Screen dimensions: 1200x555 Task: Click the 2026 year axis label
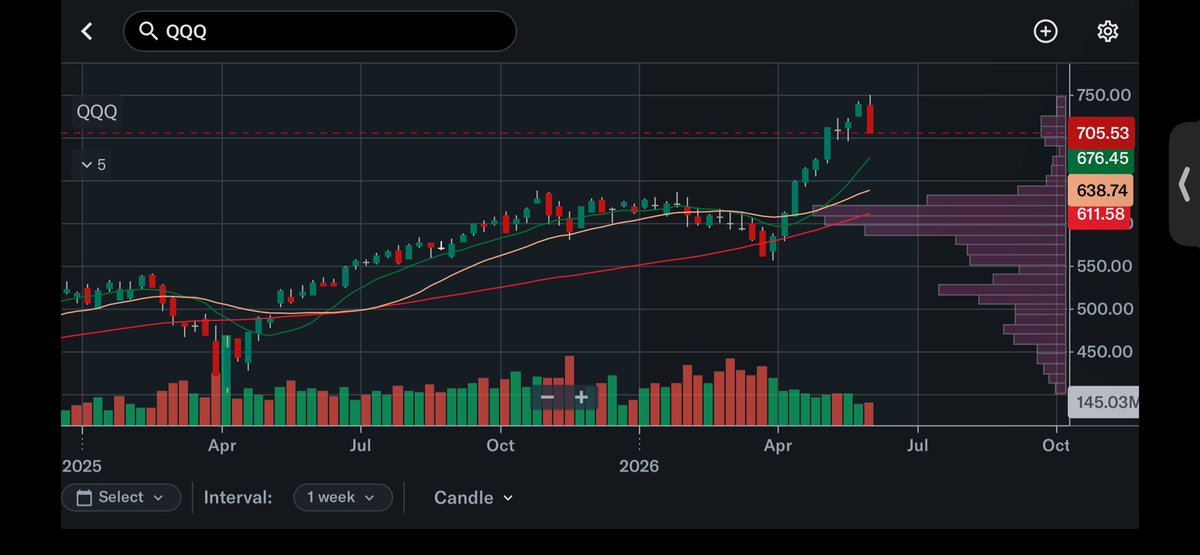tap(638, 466)
